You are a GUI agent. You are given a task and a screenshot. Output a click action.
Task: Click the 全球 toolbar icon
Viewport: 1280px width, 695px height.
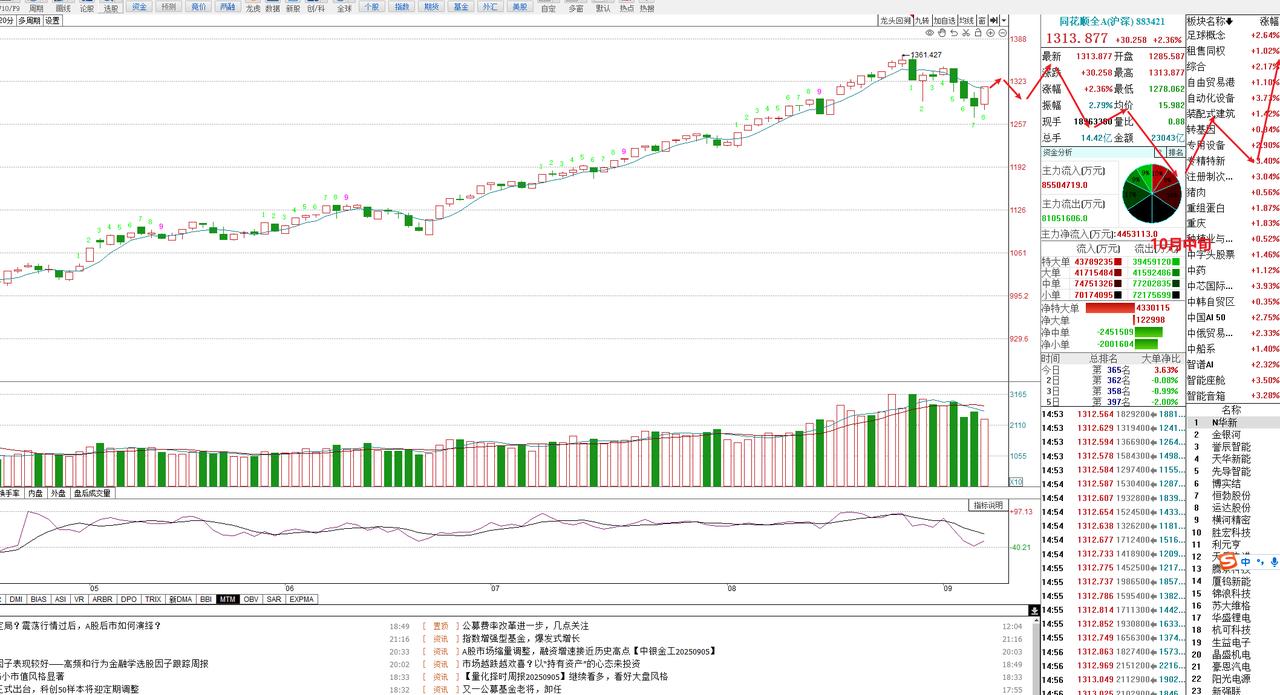(x=344, y=8)
